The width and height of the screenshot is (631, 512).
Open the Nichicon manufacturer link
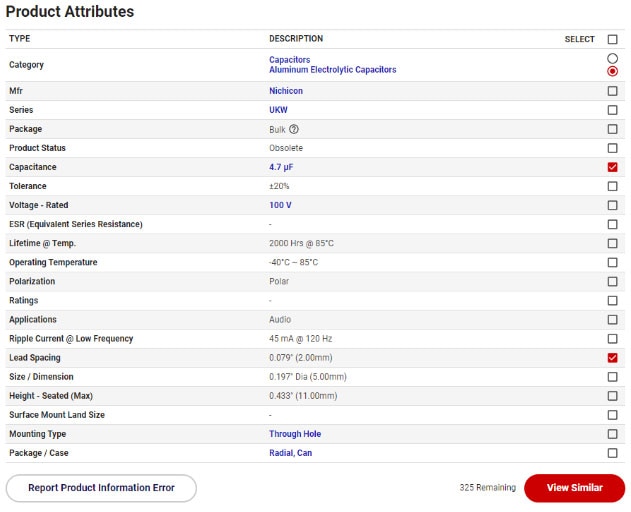[x=286, y=91]
